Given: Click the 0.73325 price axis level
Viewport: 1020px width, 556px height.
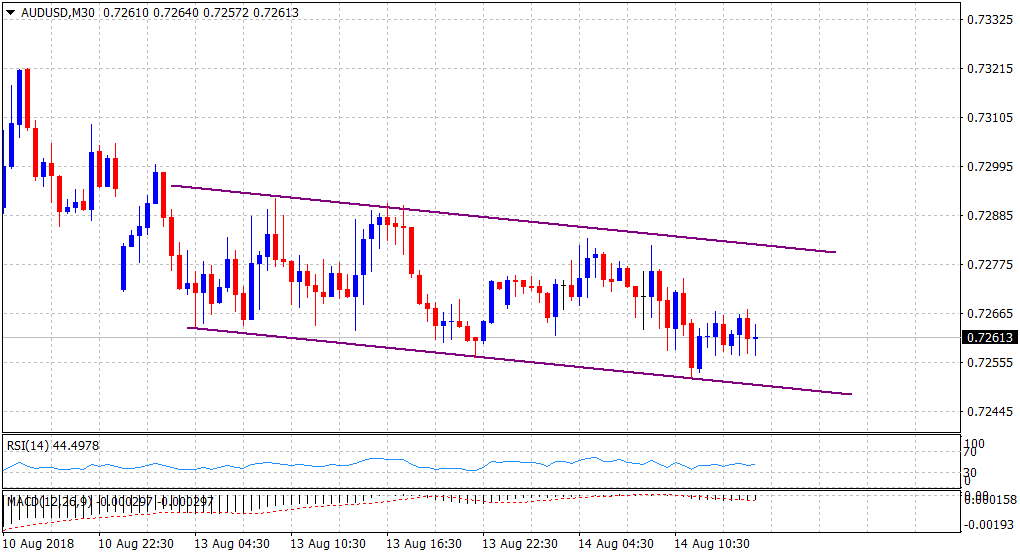Looking at the screenshot, I should [989, 20].
